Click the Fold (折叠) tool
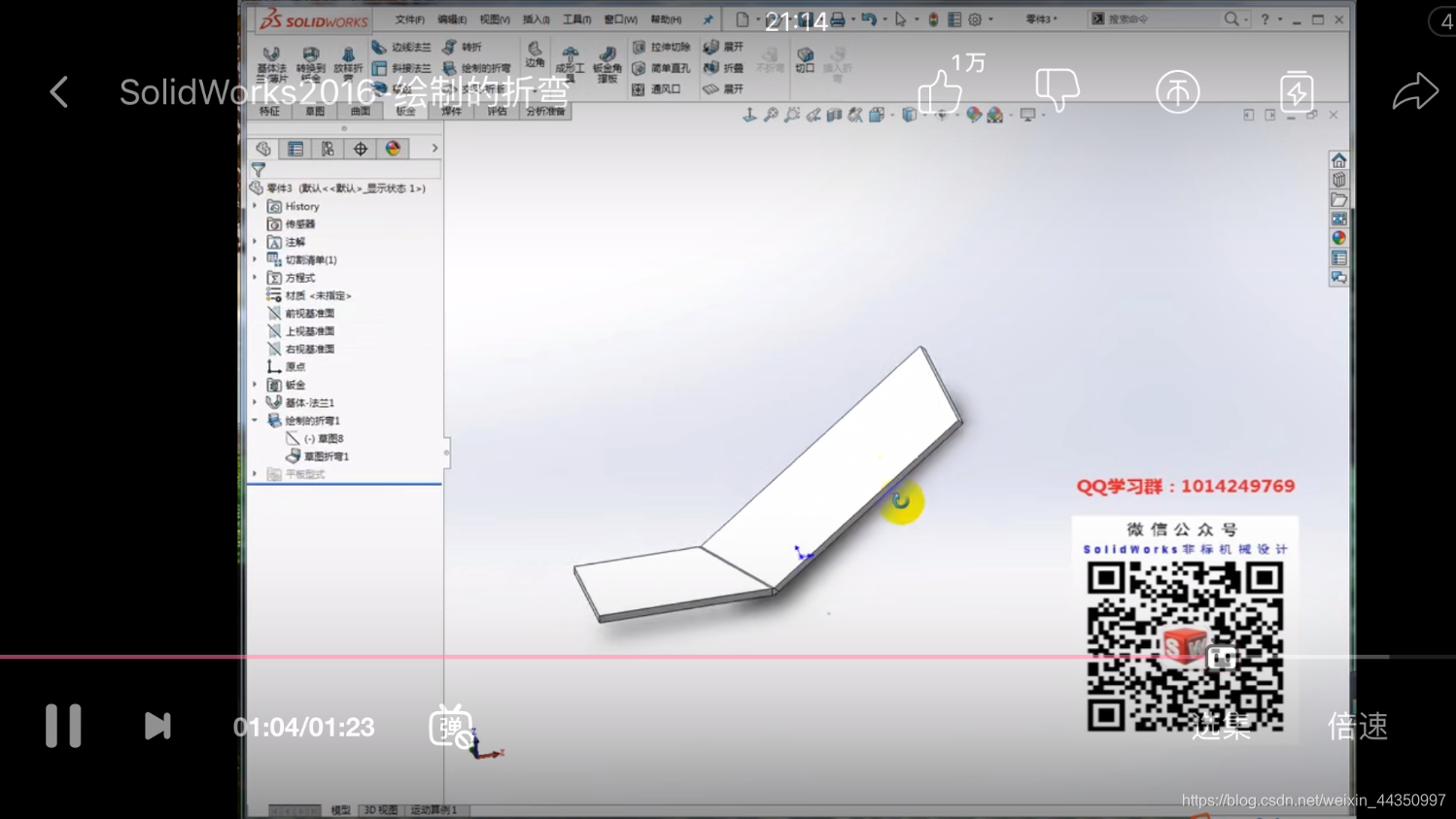The image size is (1456, 819). 723,68
